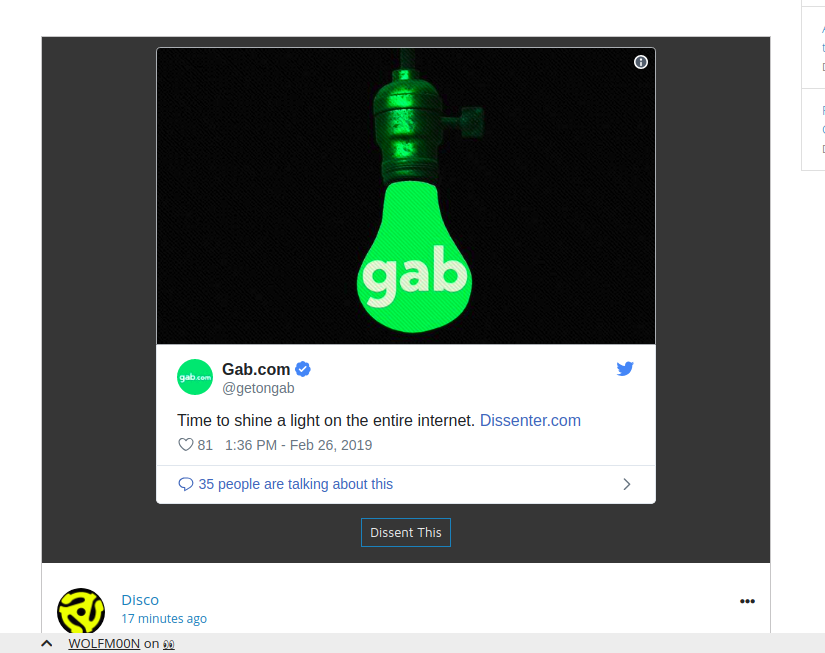Open the Twitter bird logo link
This screenshot has height=653, width=825.
tap(625, 369)
